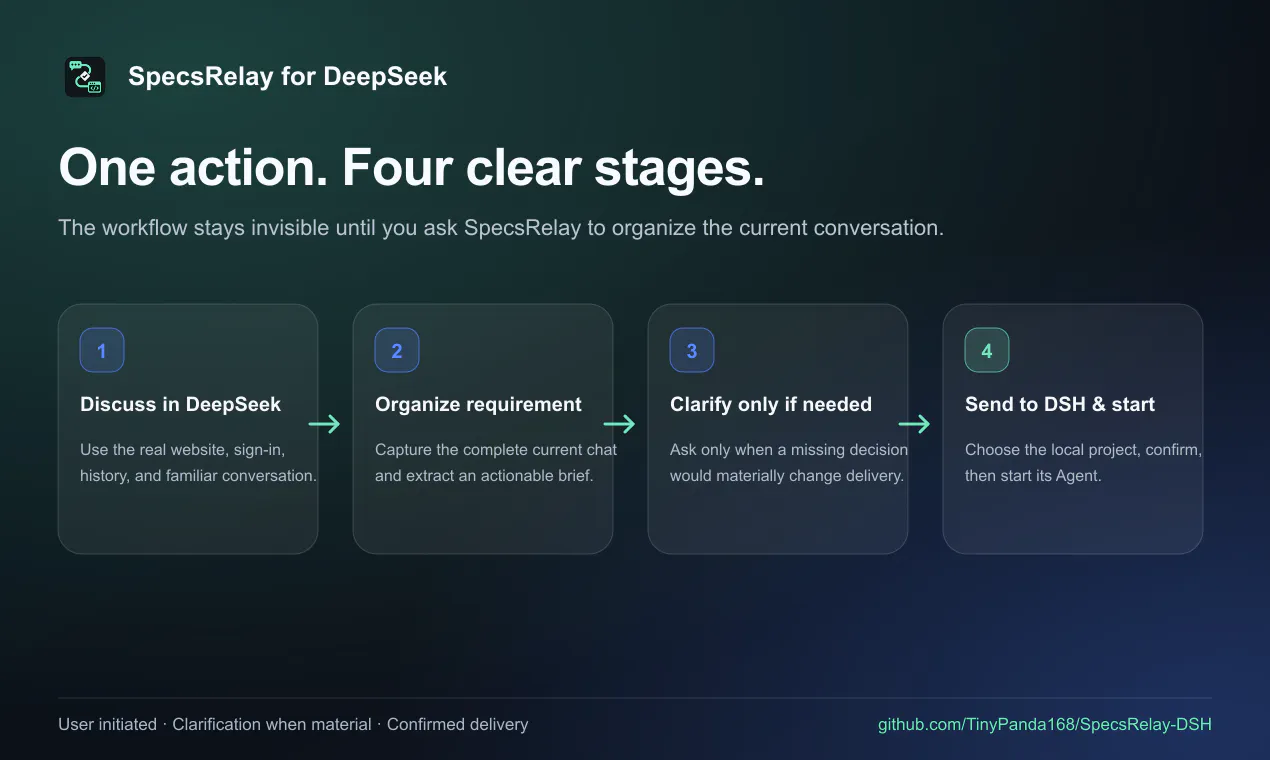Click text 'Capture the complete current chat'
1270x760 pixels.
click(x=496, y=450)
